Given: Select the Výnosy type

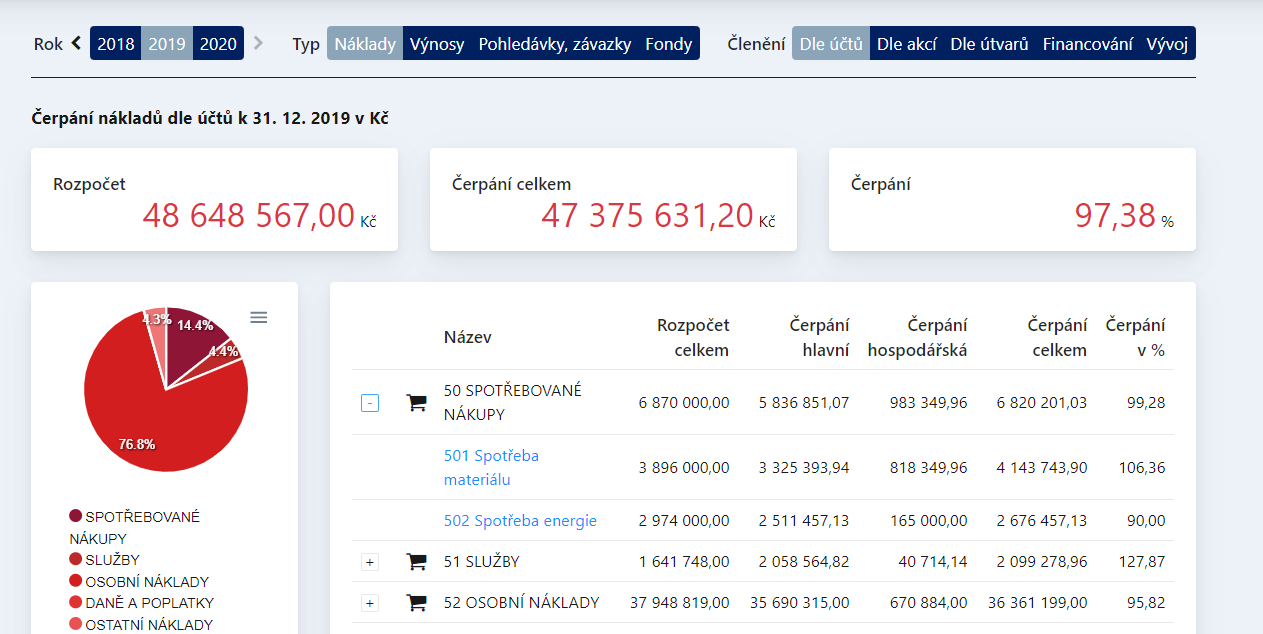Looking at the screenshot, I should click(x=437, y=44).
